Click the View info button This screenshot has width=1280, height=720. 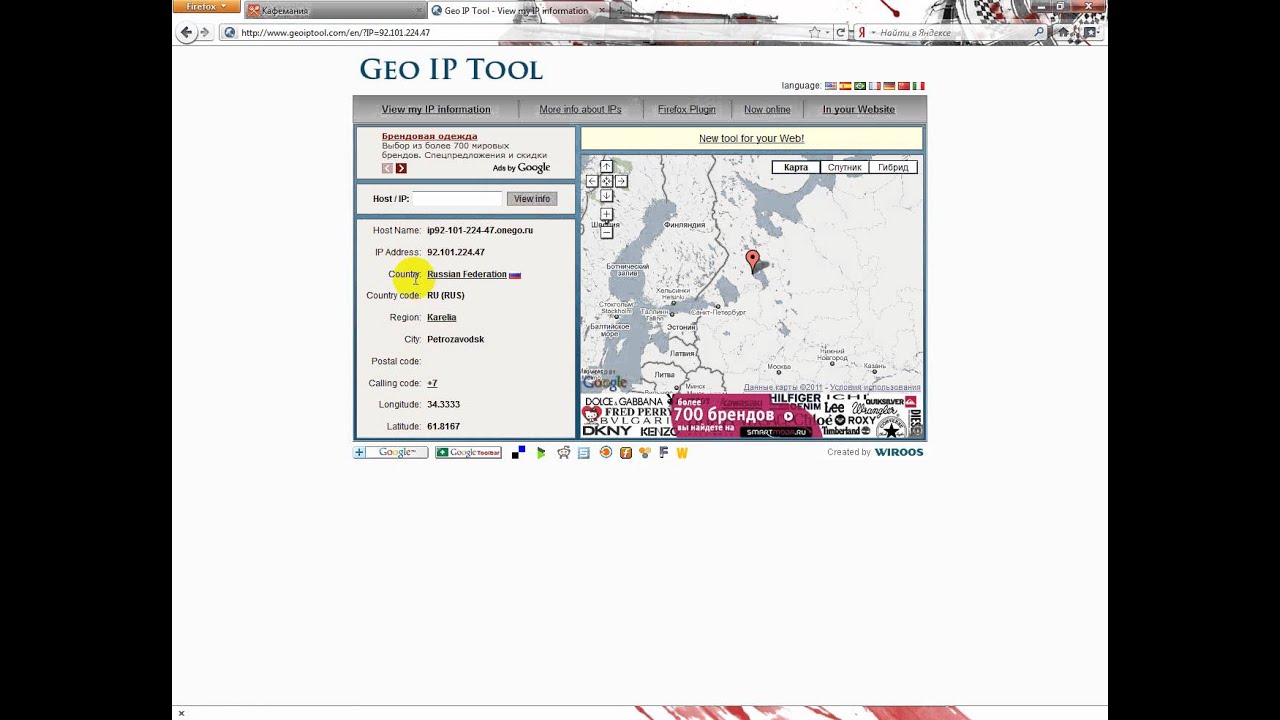[532, 199]
